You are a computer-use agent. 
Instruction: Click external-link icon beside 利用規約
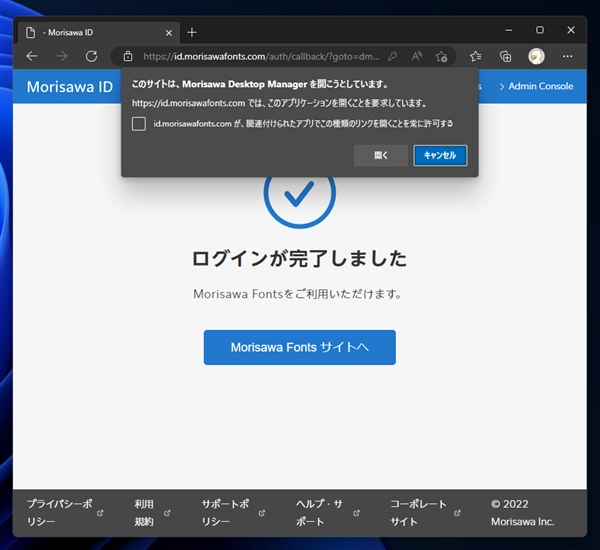(x=167, y=513)
